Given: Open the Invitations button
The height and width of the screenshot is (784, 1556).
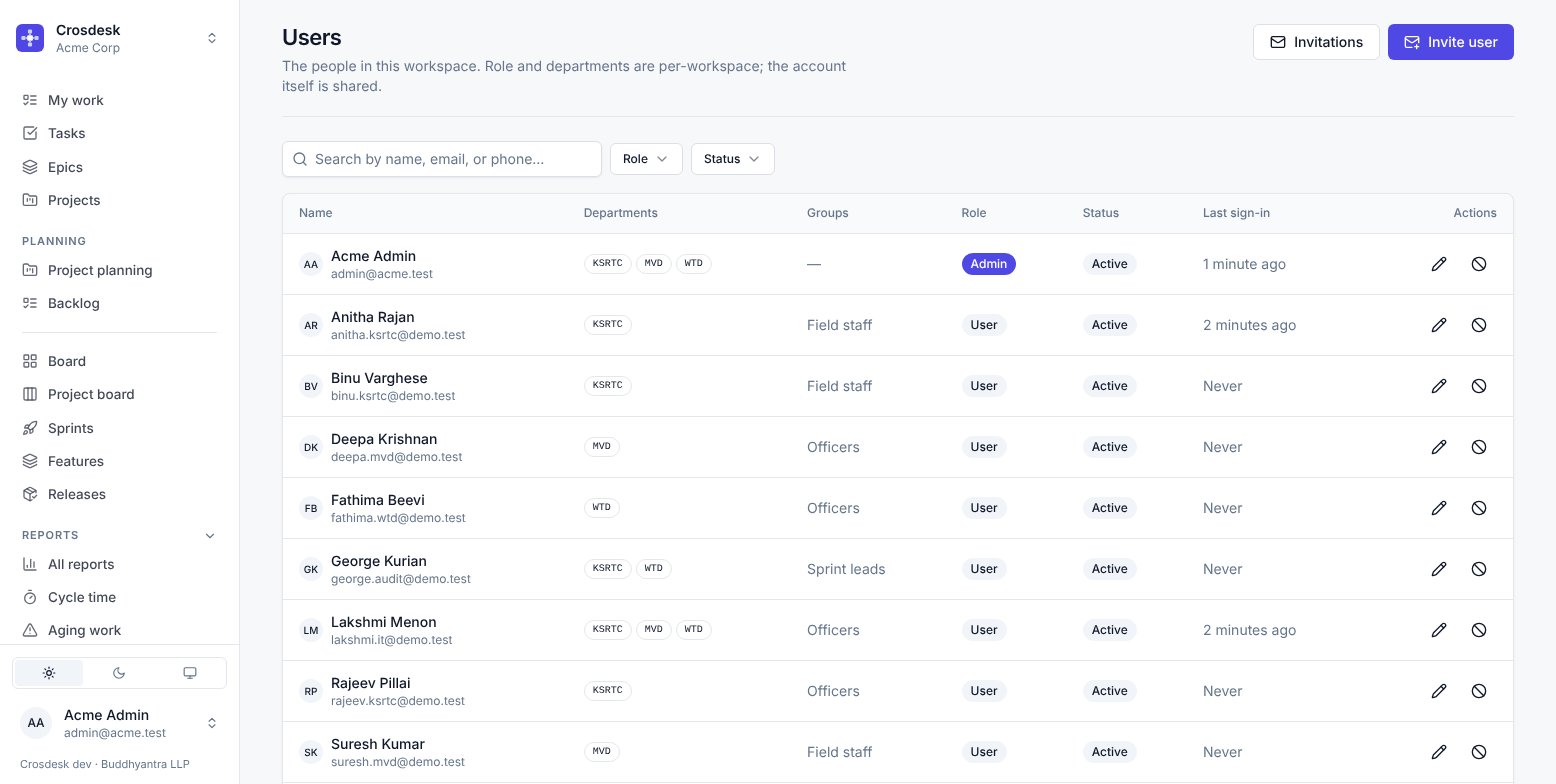Looking at the screenshot, I should click(x=1316, y=42).
